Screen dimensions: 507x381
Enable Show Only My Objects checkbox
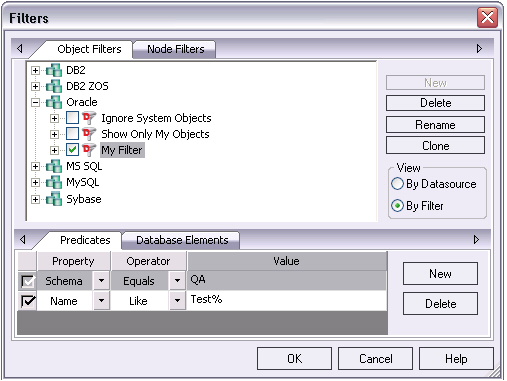72,134
